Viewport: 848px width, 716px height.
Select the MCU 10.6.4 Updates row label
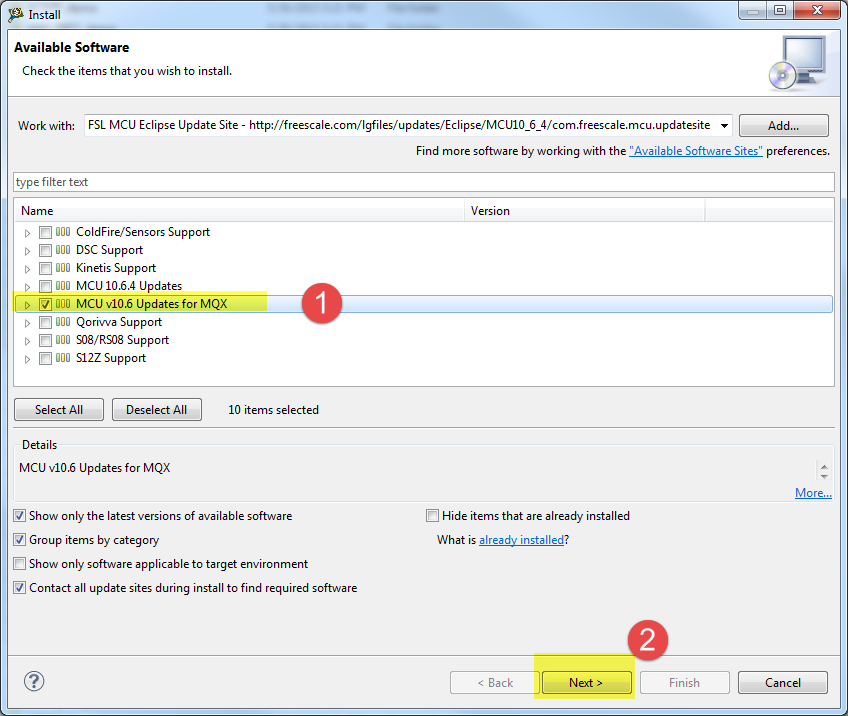click(129, 286)
